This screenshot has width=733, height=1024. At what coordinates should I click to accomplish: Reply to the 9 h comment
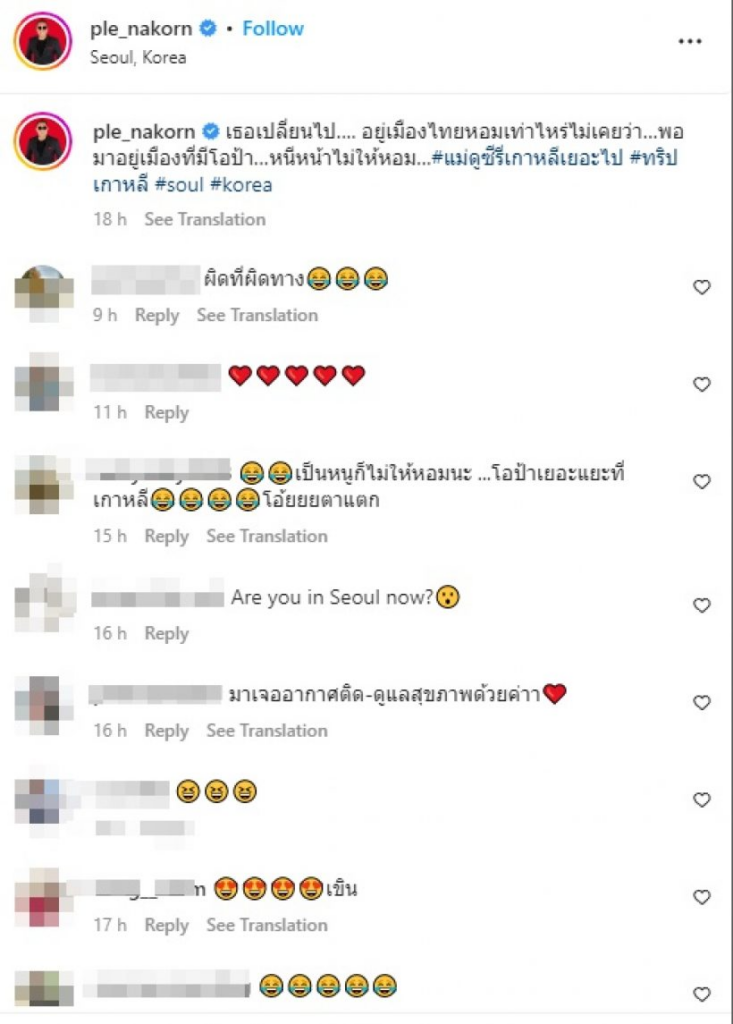click(157, 315)
